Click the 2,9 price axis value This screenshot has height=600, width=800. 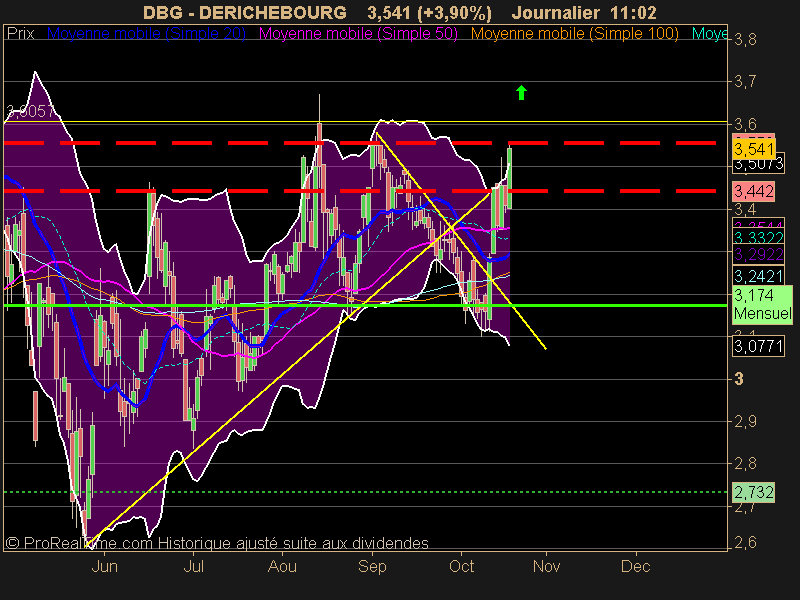pos(745,421)
